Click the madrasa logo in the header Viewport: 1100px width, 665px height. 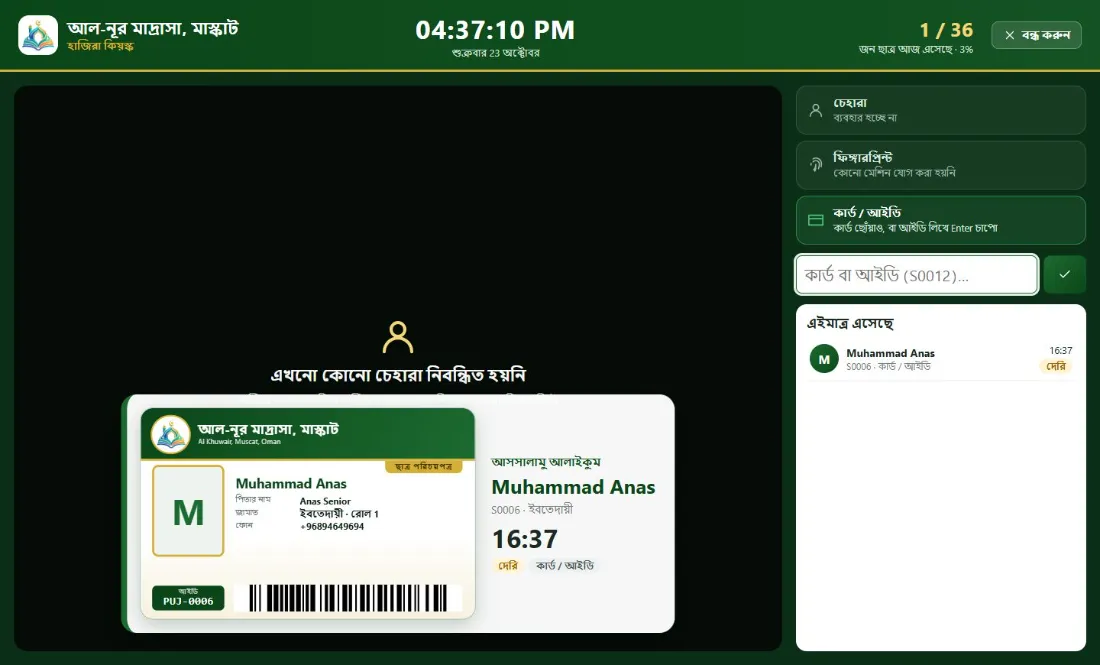click(38, 35)
